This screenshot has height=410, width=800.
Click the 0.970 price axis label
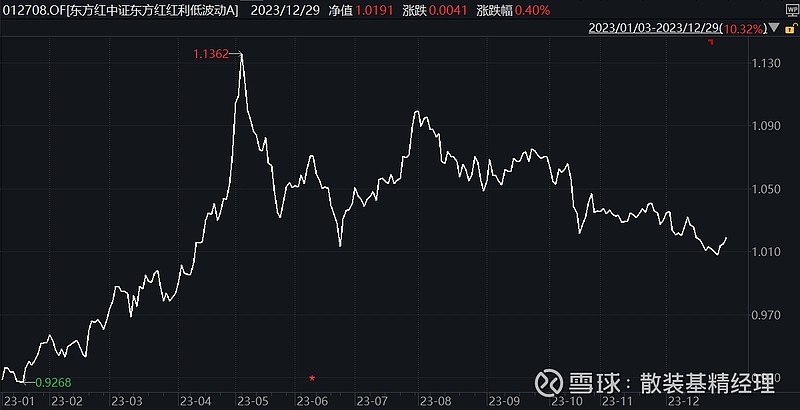pyautogui.click(x=766, y=315)
